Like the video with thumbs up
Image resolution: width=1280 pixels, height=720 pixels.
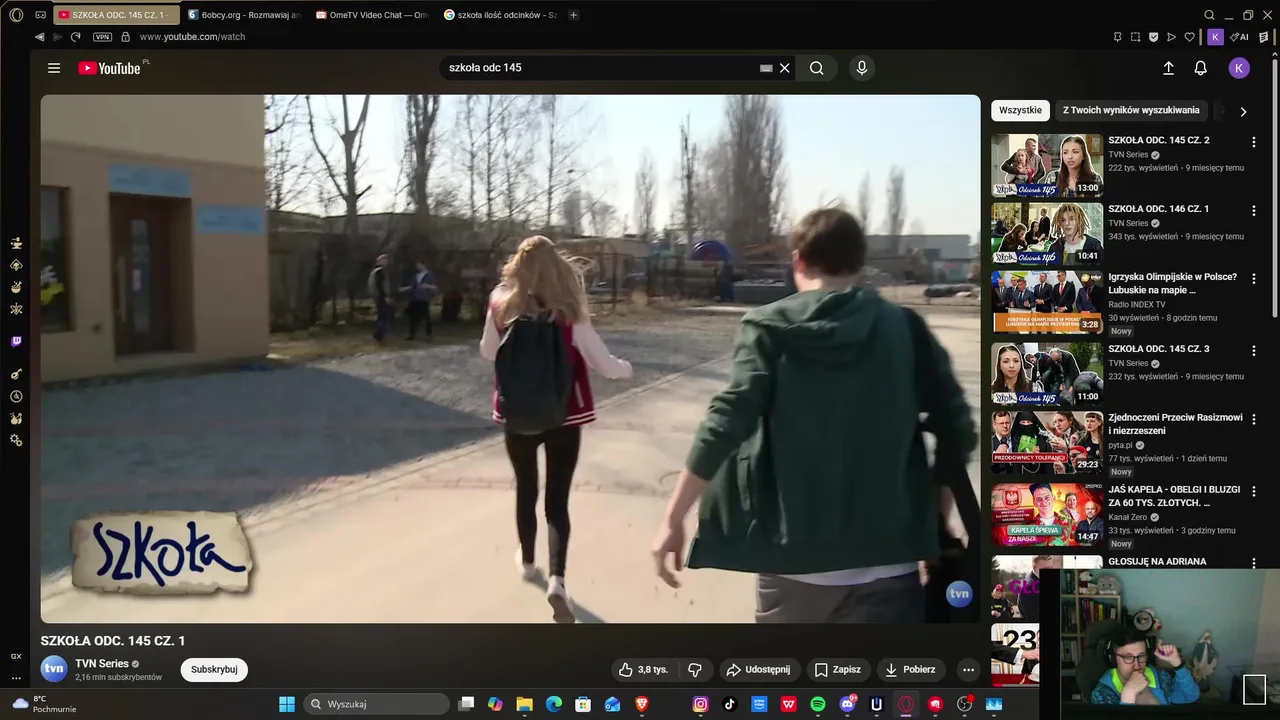[643, 670]
